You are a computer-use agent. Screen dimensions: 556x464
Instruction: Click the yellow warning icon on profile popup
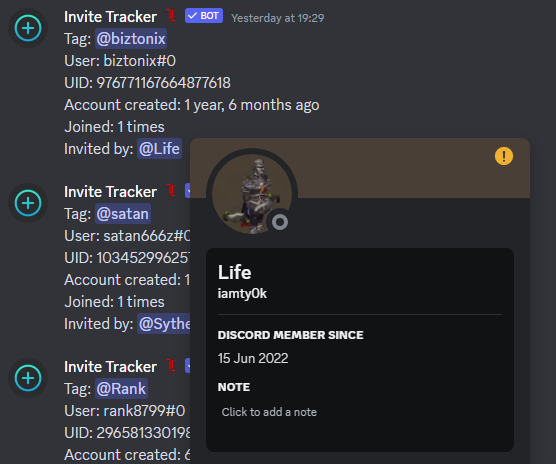pyautogui.click(x=504, y=156)
